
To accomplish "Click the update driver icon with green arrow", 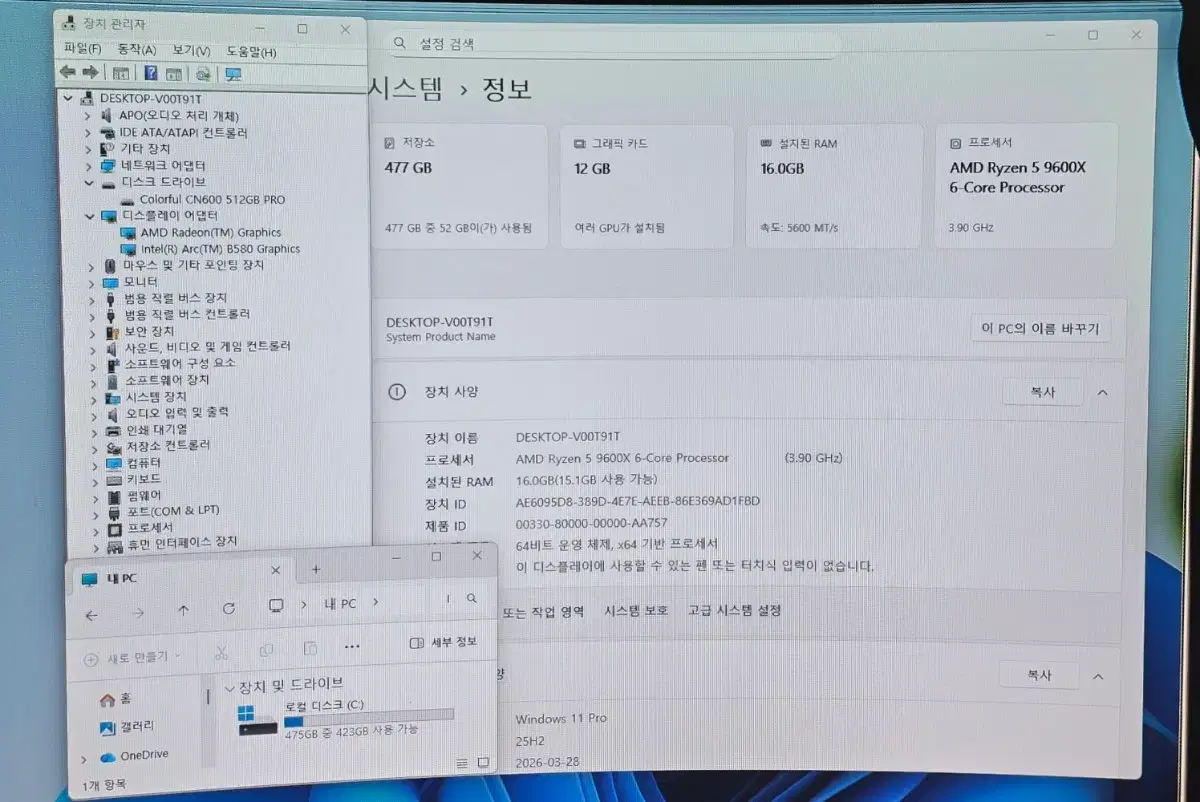I will tap(203, 74).
